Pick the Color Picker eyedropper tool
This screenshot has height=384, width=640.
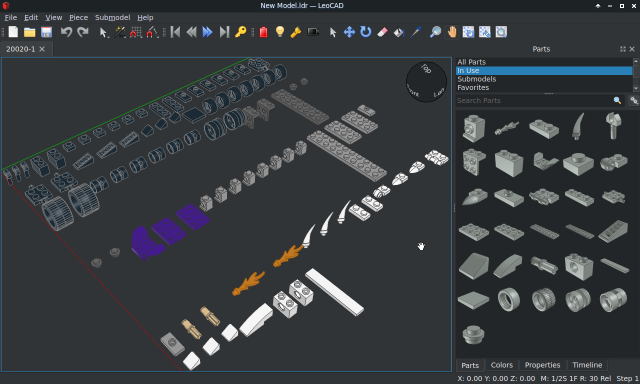point(415,32)
